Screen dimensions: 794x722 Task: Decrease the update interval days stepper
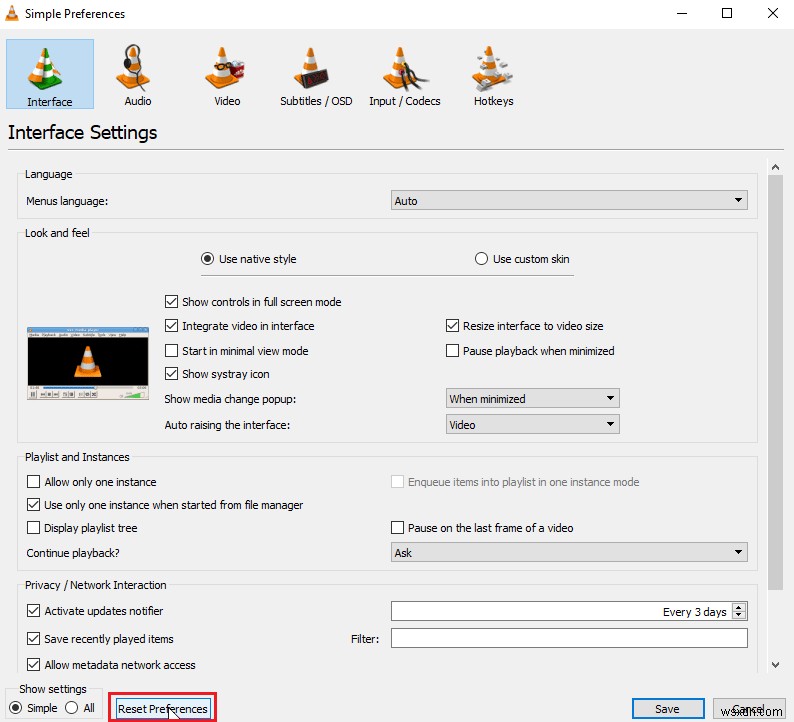click(x=739, y=615)
